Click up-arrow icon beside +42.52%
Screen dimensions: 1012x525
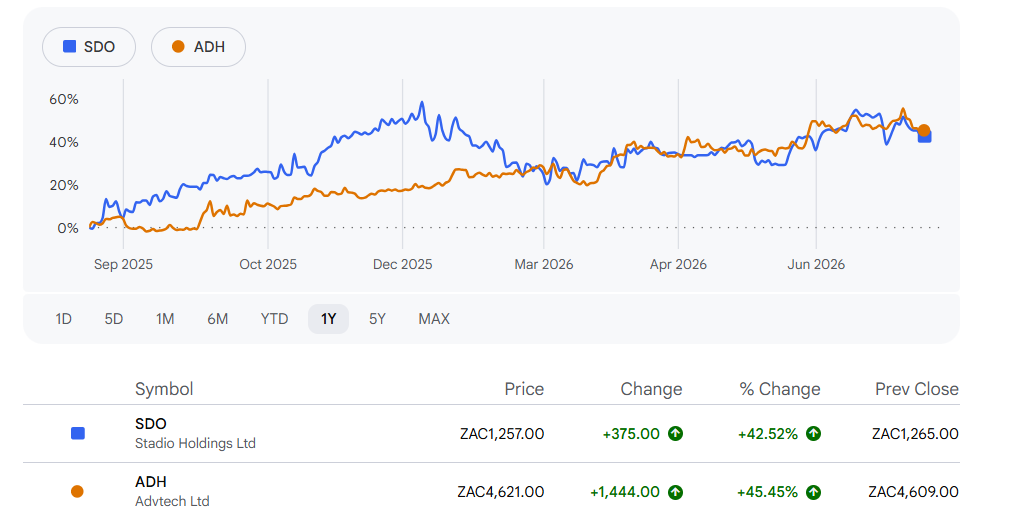click(813, 433)
